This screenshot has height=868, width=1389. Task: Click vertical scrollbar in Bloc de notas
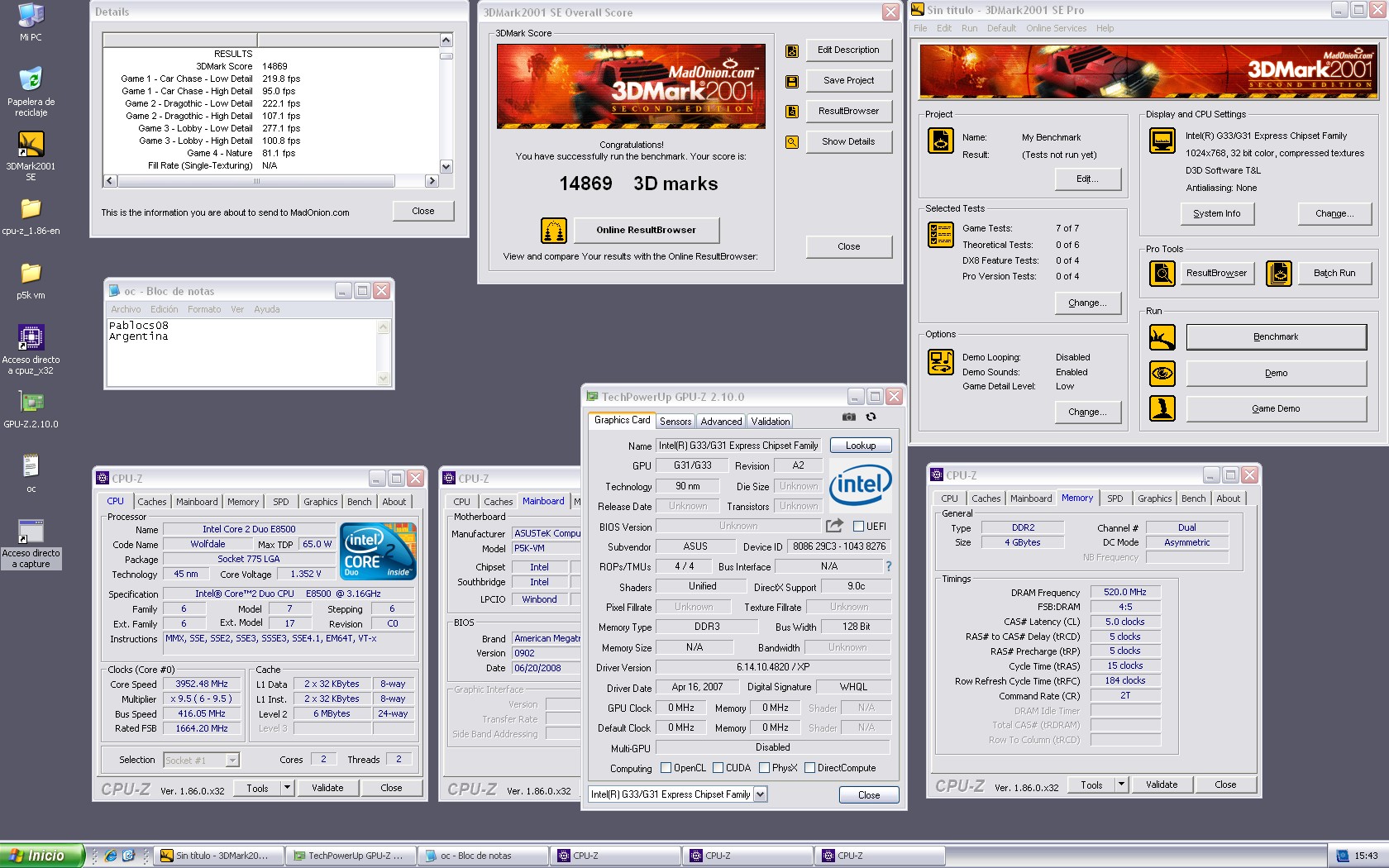coord(383,352)
